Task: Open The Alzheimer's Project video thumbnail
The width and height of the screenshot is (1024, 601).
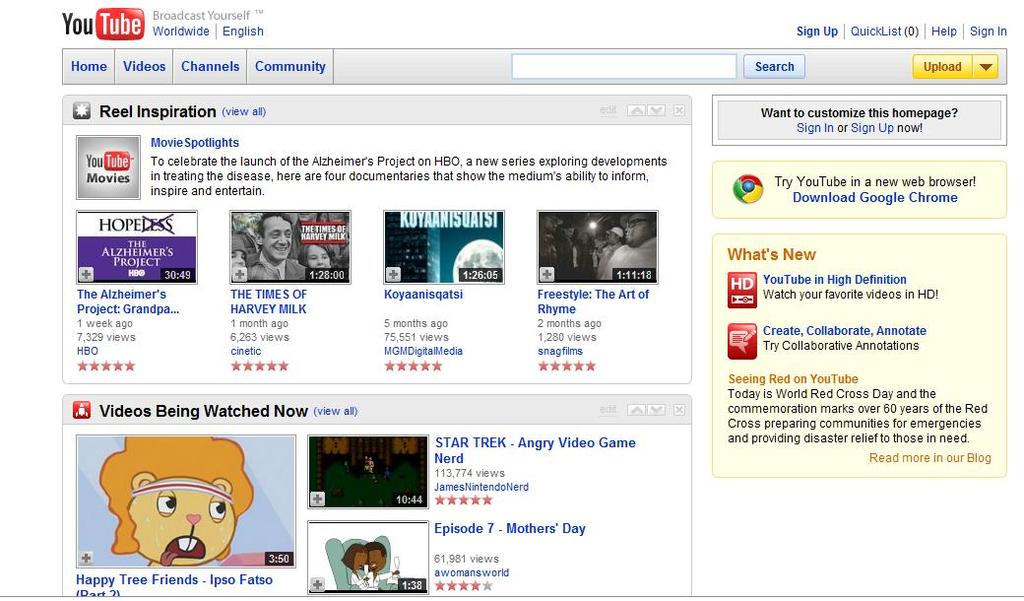Action: click(136, 247)
